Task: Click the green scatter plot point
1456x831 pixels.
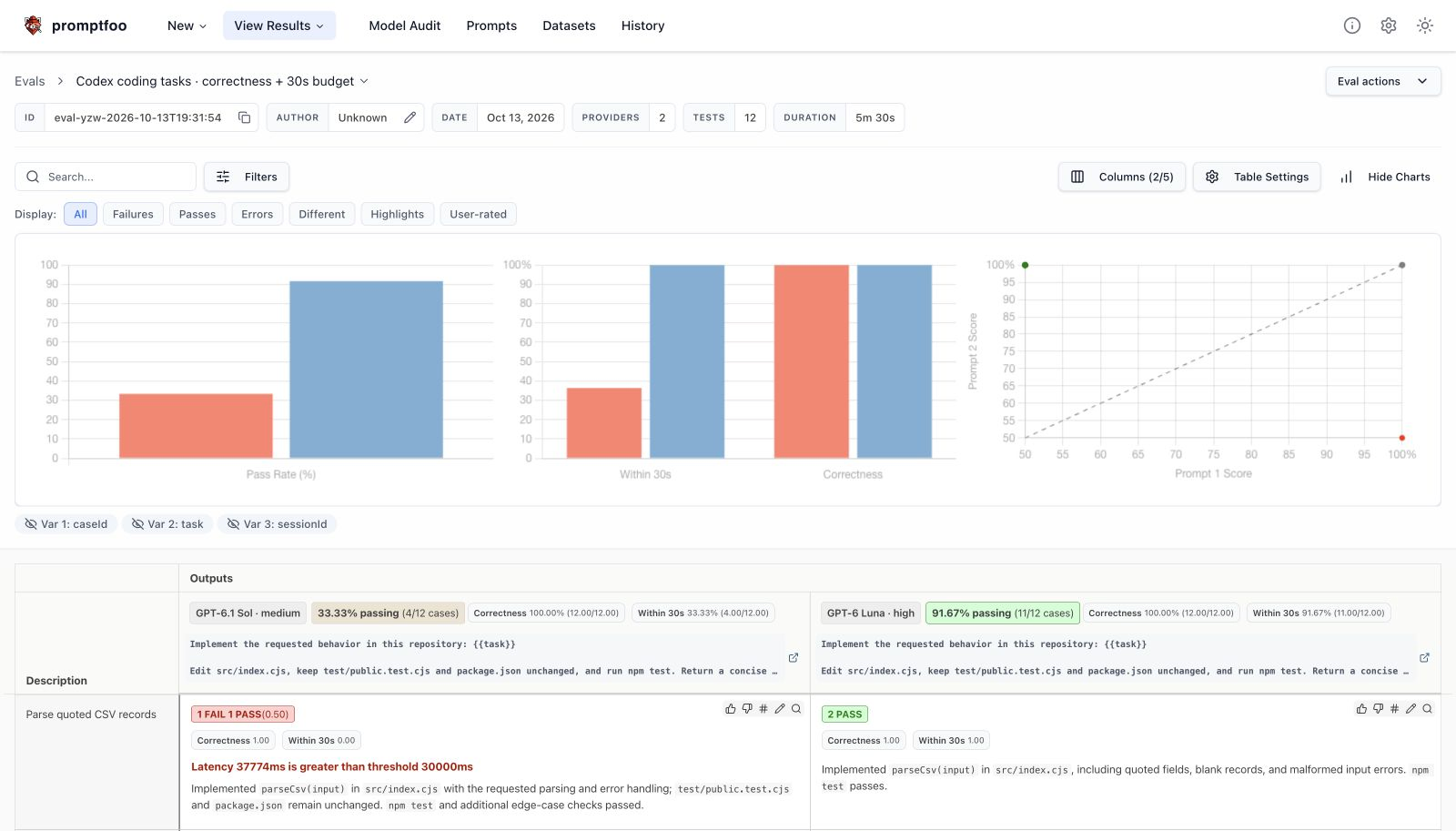Action: point(1025,265)
